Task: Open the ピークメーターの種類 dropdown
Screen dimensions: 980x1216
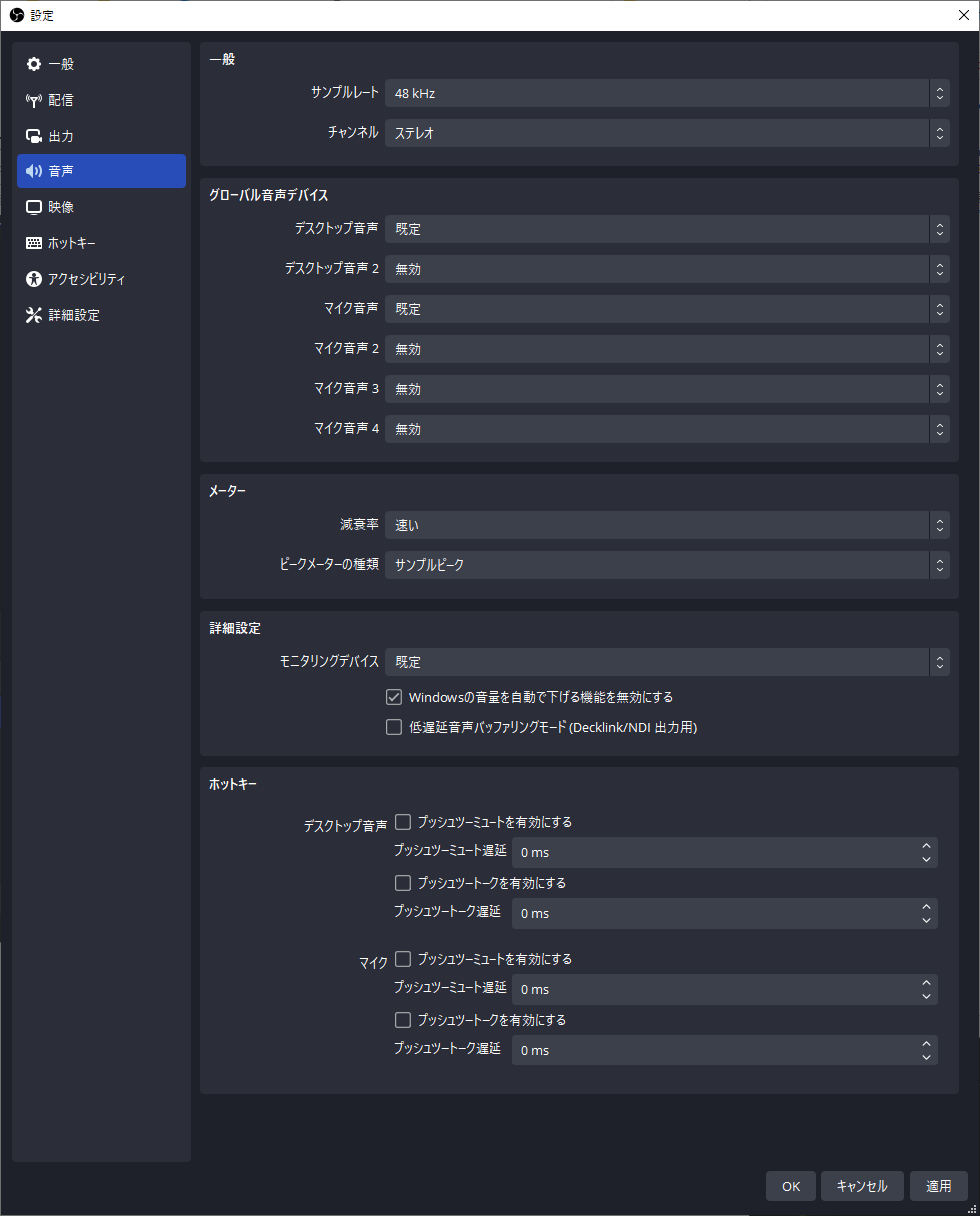Action: (x=666, y=565)
